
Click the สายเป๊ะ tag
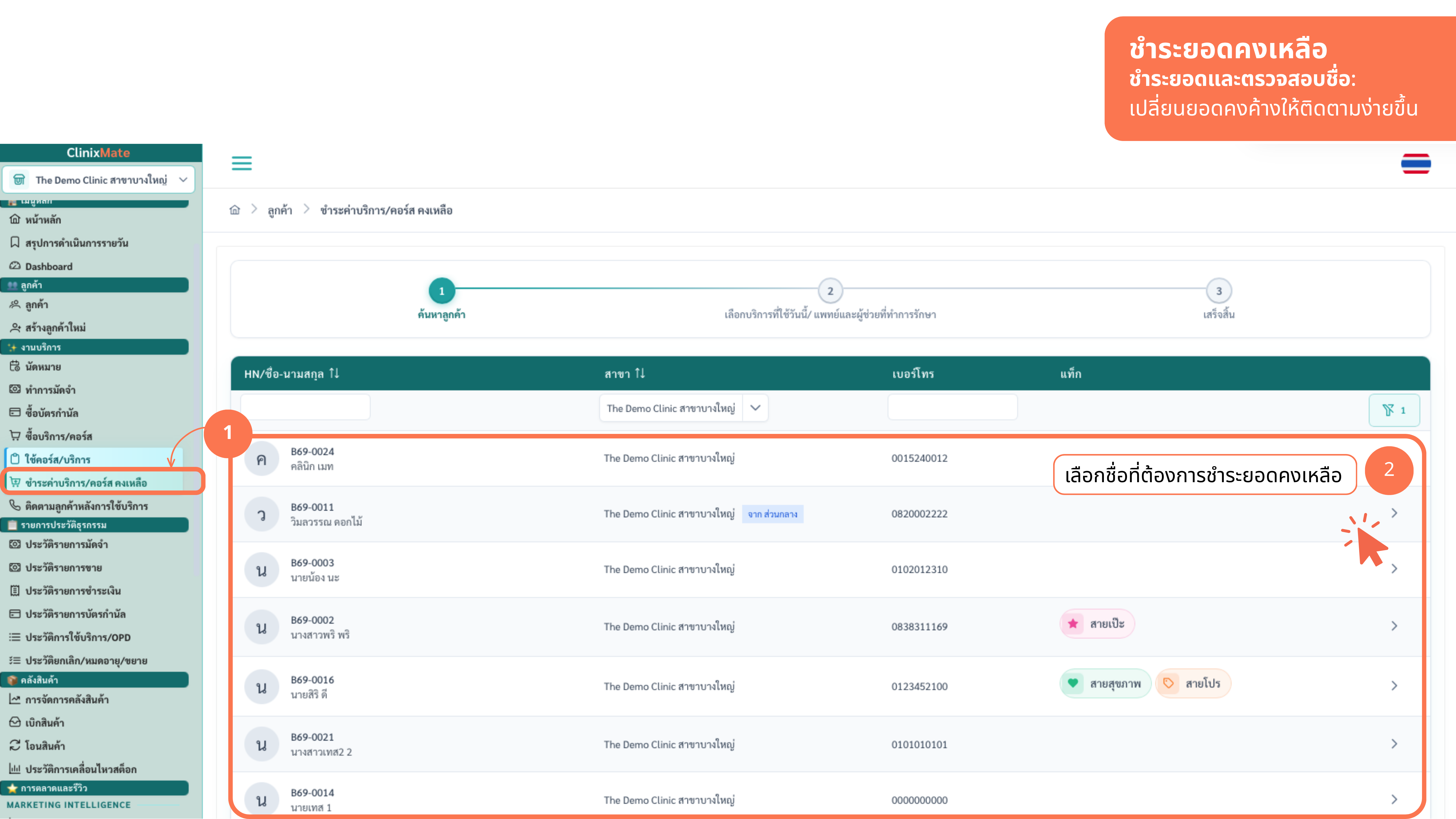(x=1097, y=623)
